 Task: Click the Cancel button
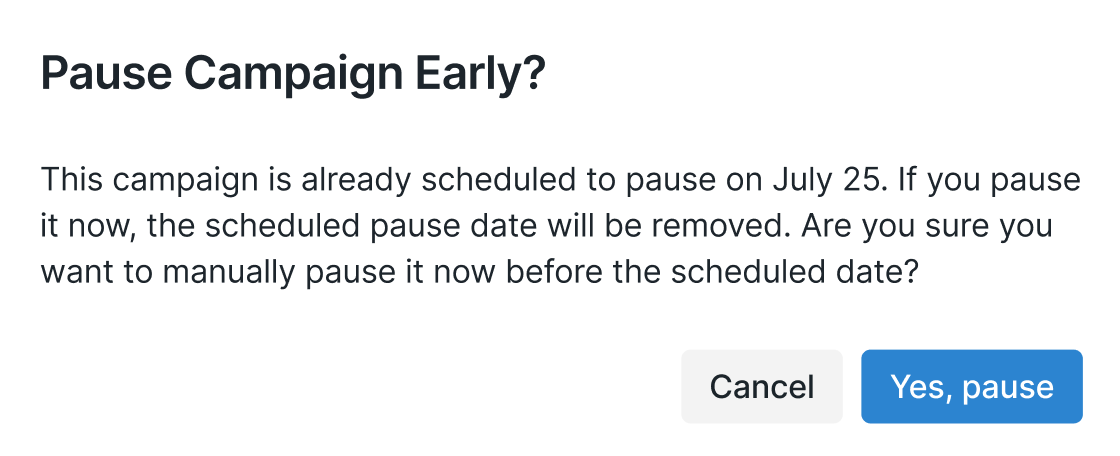pos(761,387)
